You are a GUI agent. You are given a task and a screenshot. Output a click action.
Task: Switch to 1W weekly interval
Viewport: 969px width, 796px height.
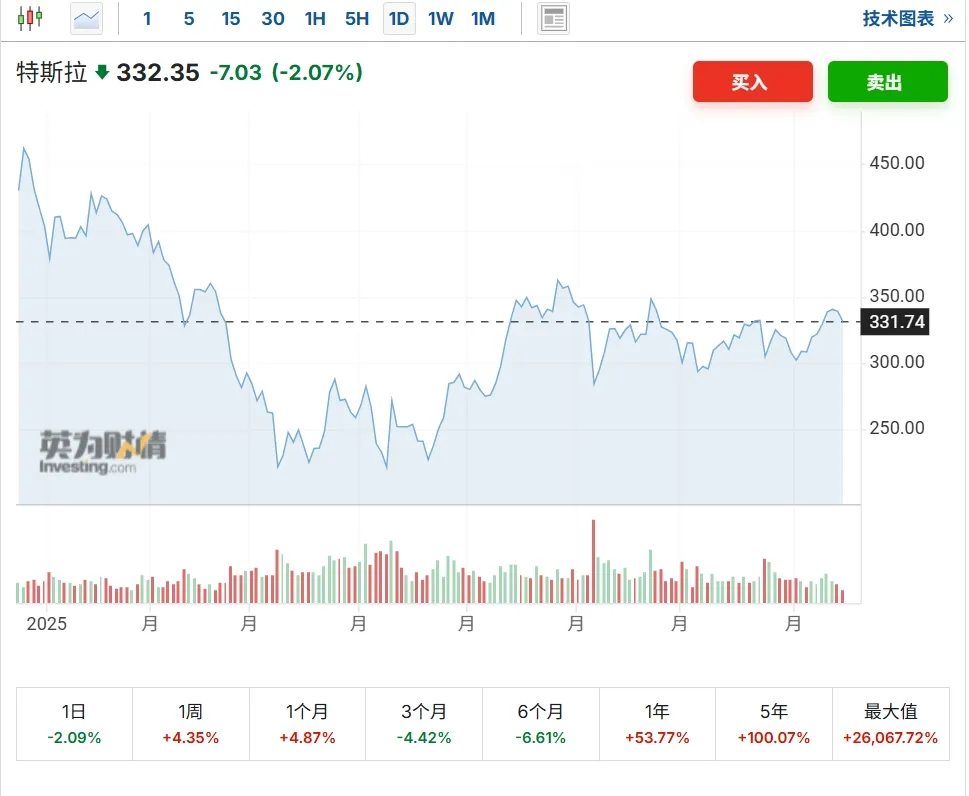pos(441,18)
